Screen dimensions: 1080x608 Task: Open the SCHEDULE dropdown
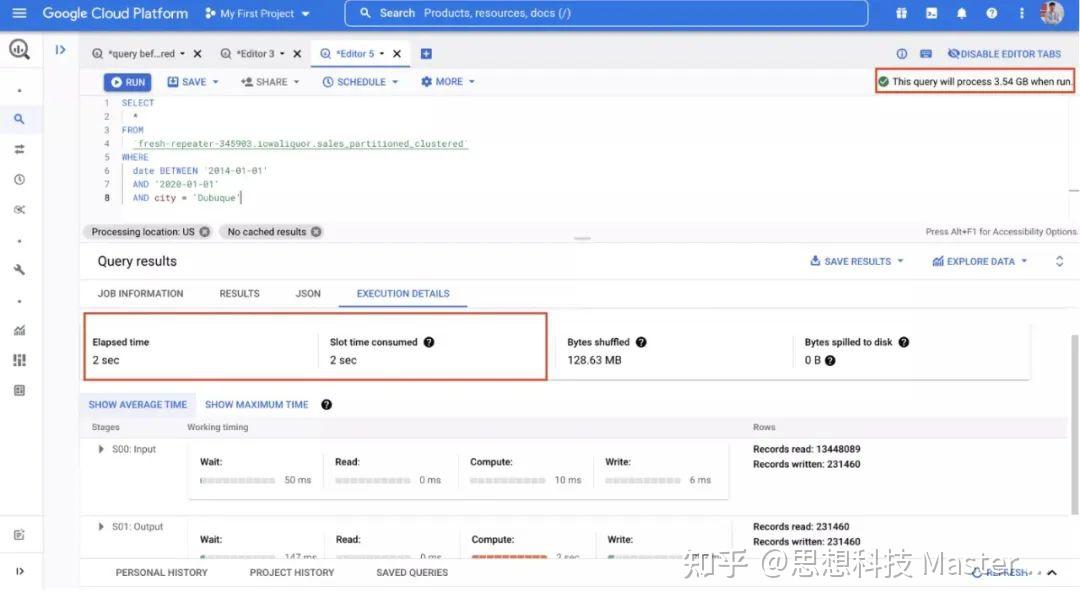pos(360,82)
